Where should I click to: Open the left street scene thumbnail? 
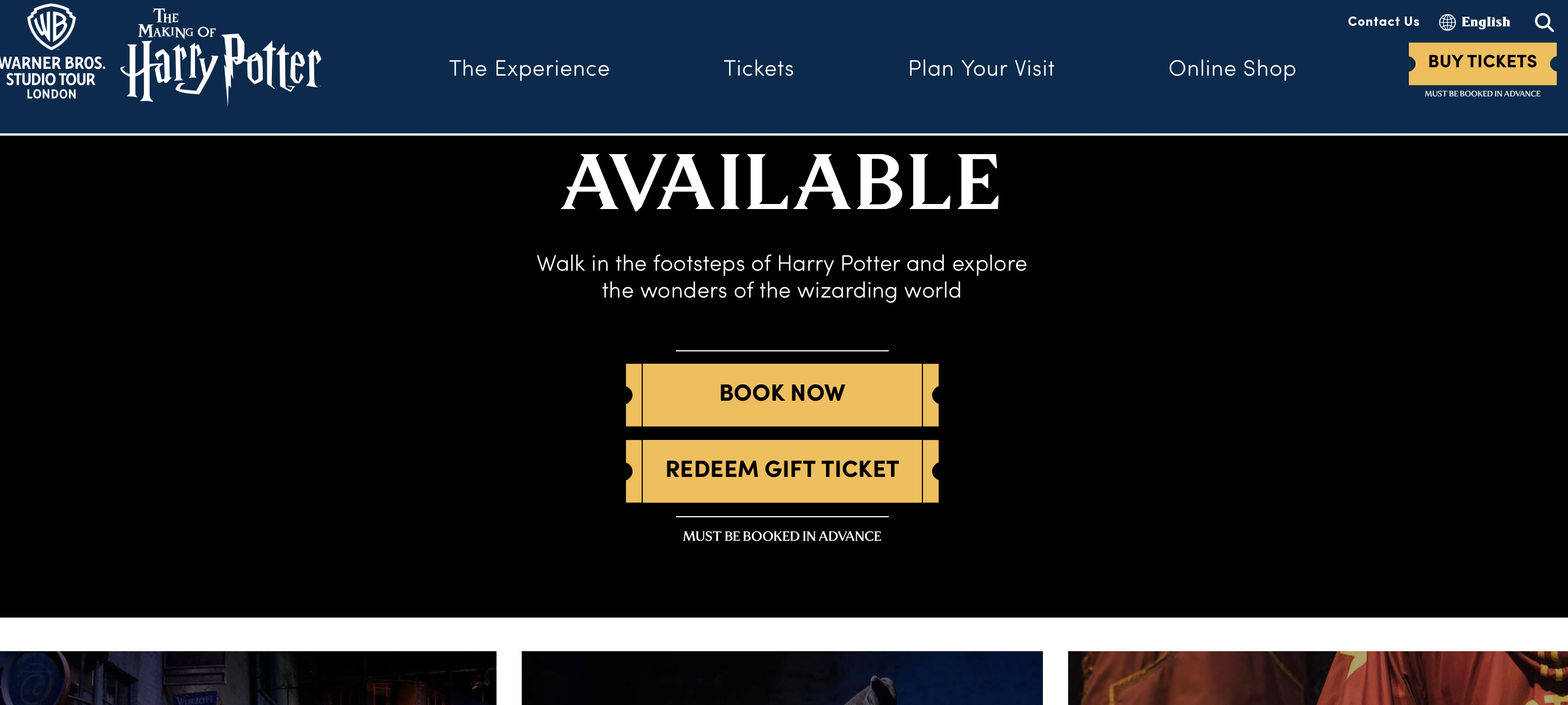click(248, 678)
